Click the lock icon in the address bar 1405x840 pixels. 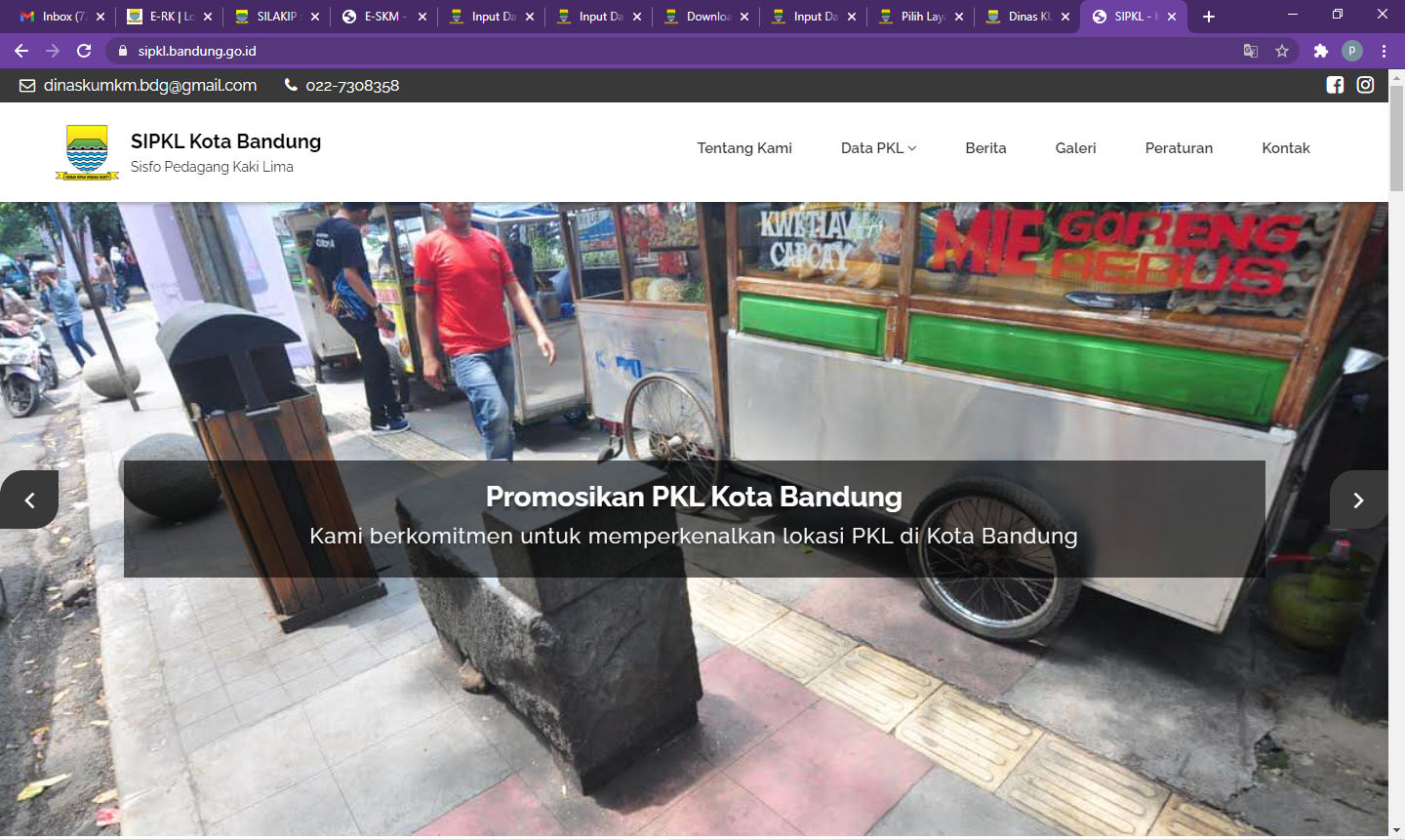pyautogui.click(x=122, y=51)
